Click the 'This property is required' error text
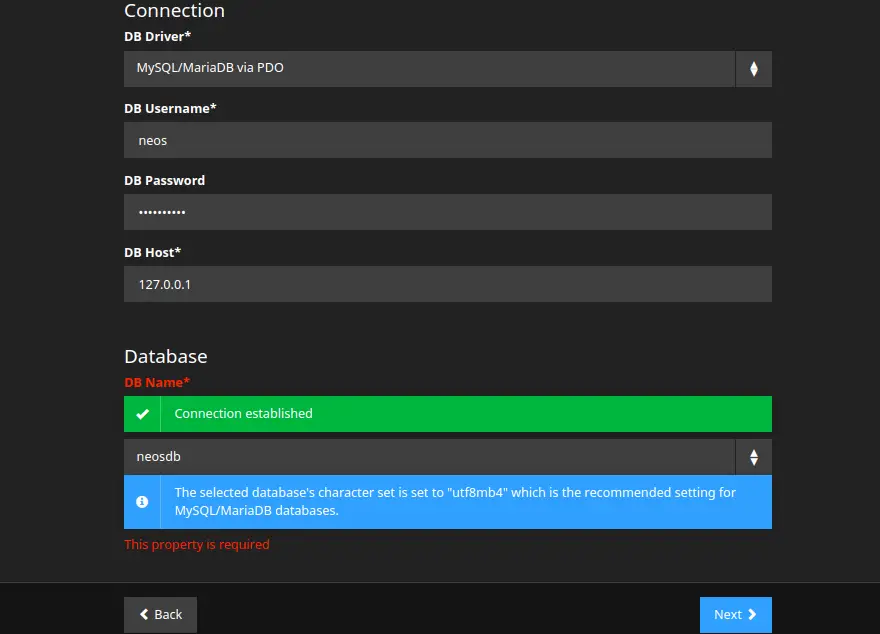 click(x=197, y=545)
